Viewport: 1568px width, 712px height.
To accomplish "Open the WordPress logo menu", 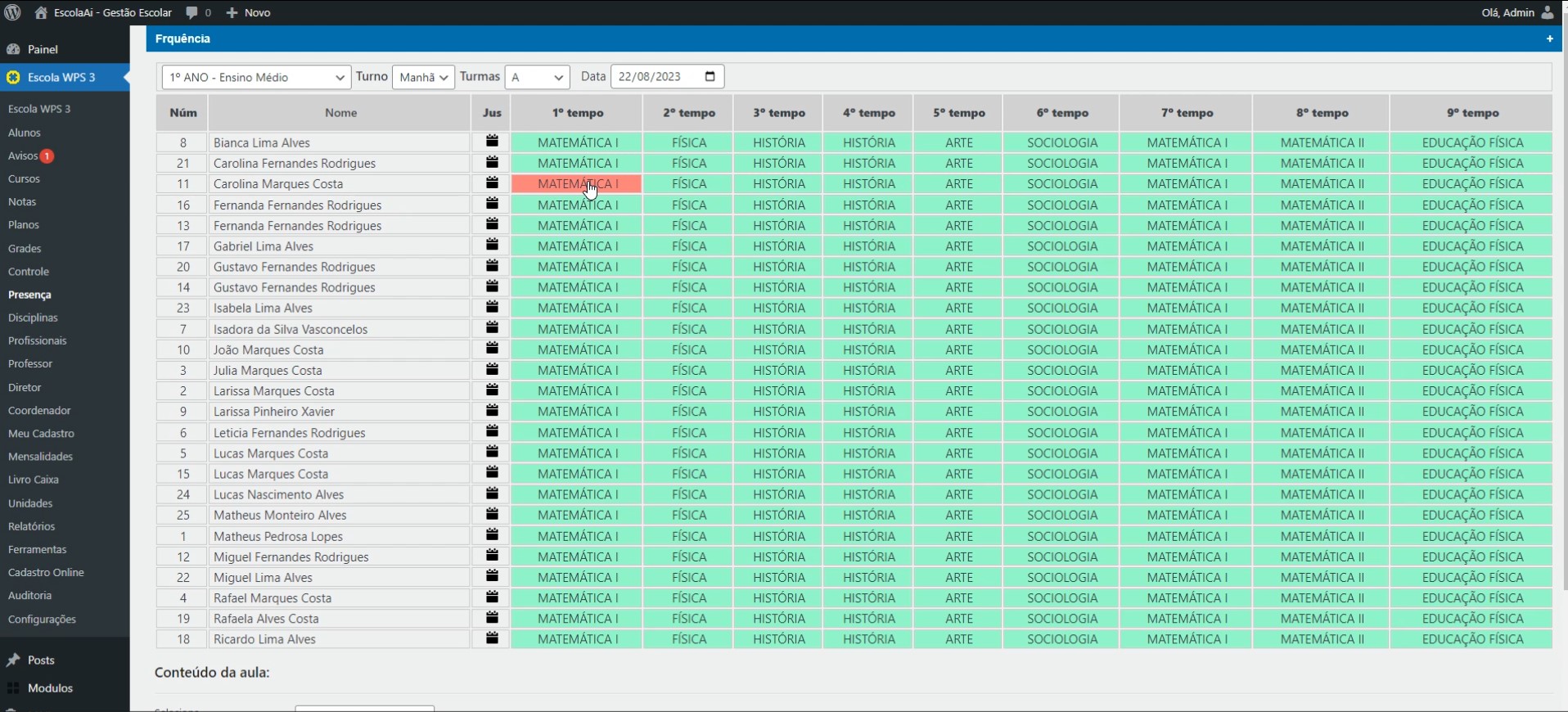I will pyautogui.click(x=13, y=12).
